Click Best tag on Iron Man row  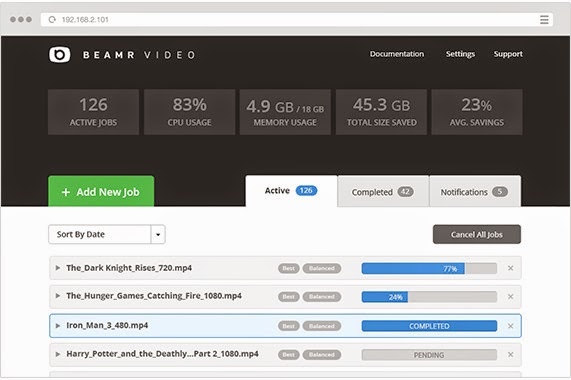[x=289, y=326]
